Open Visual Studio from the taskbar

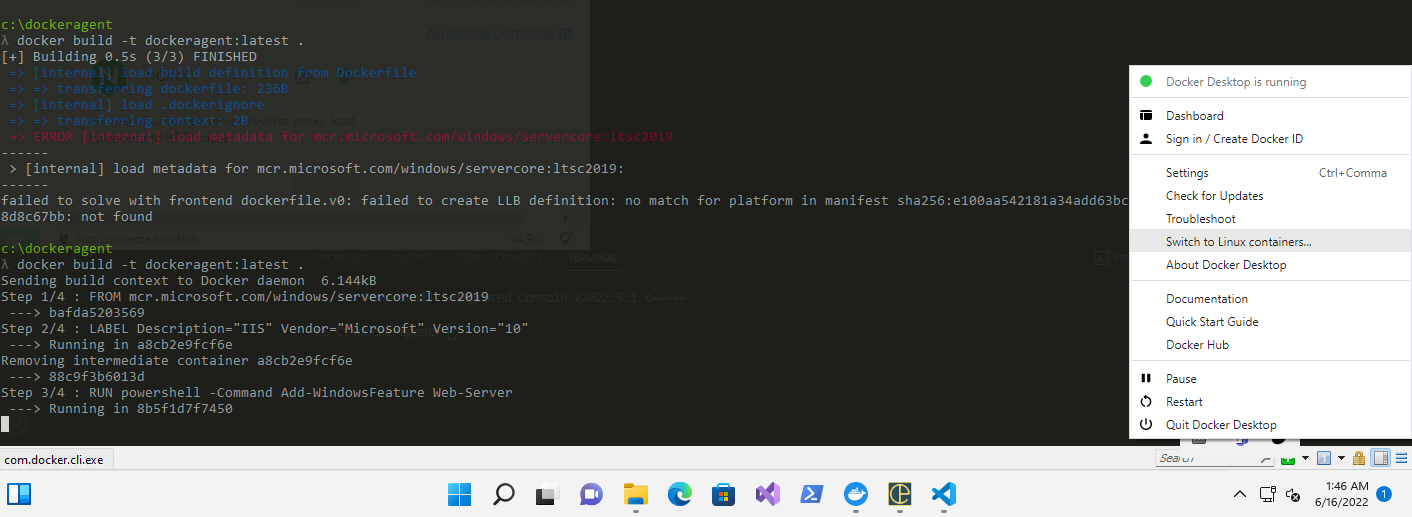pos(768,494)
